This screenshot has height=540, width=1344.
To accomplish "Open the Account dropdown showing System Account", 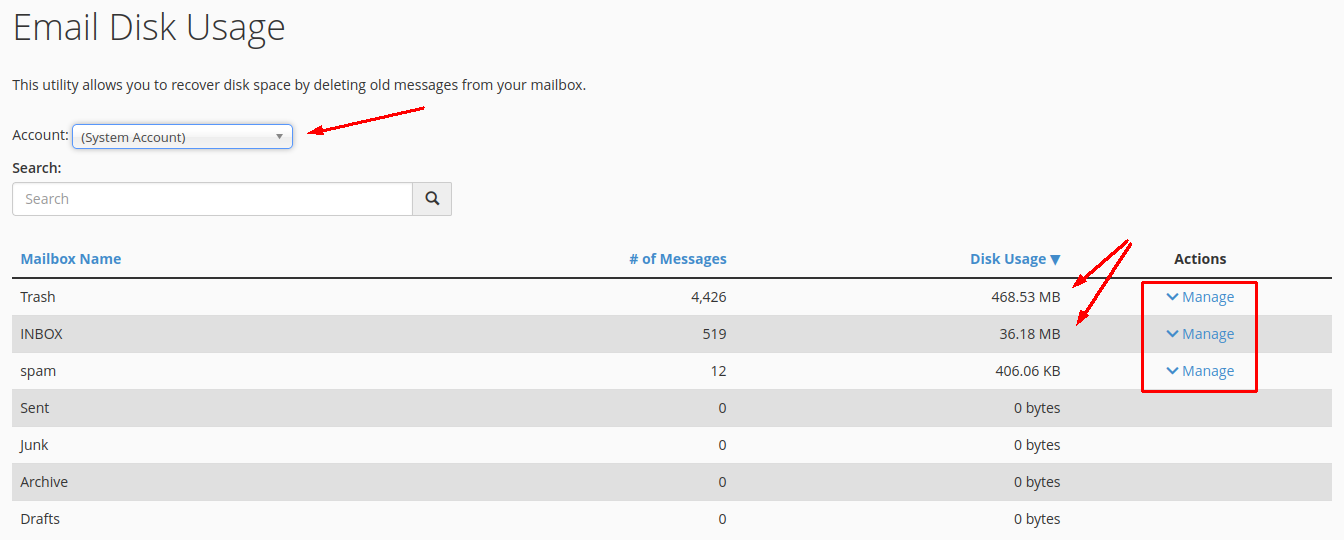I will [x=182, y=137].
